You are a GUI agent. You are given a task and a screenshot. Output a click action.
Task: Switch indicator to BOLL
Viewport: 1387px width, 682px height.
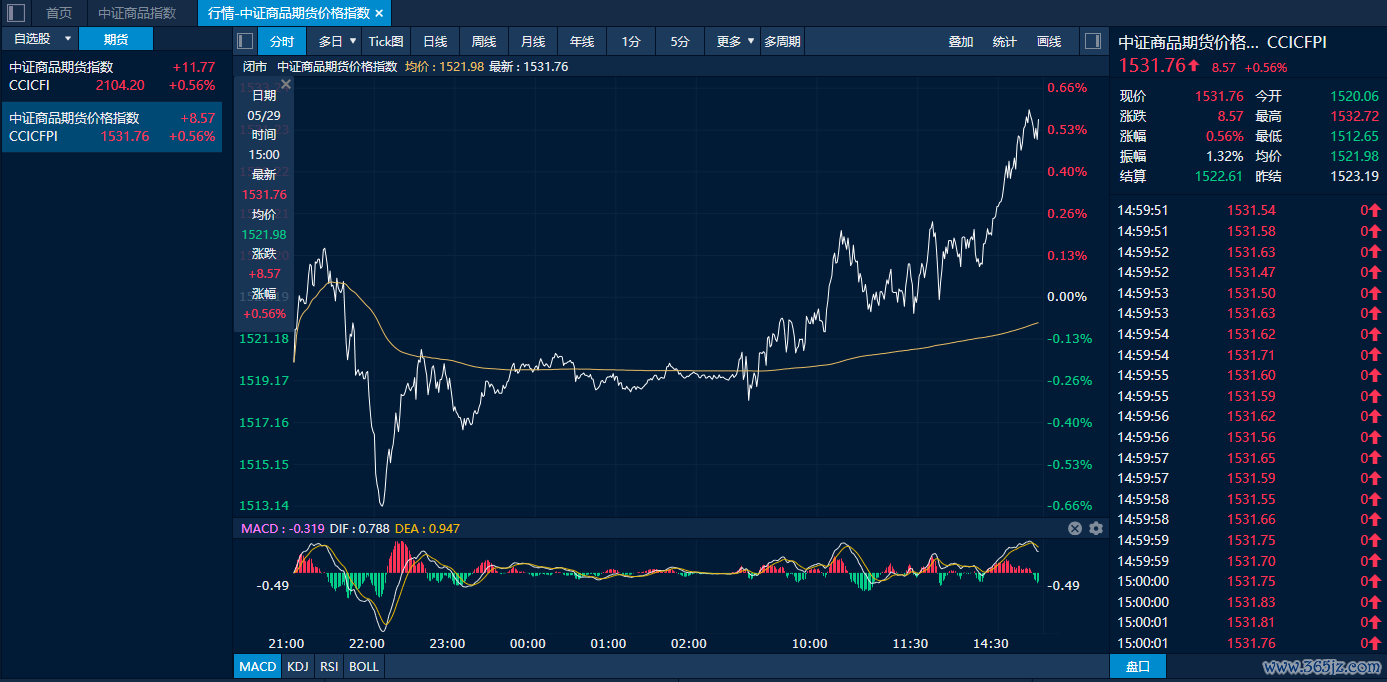[x=364, y=666]
